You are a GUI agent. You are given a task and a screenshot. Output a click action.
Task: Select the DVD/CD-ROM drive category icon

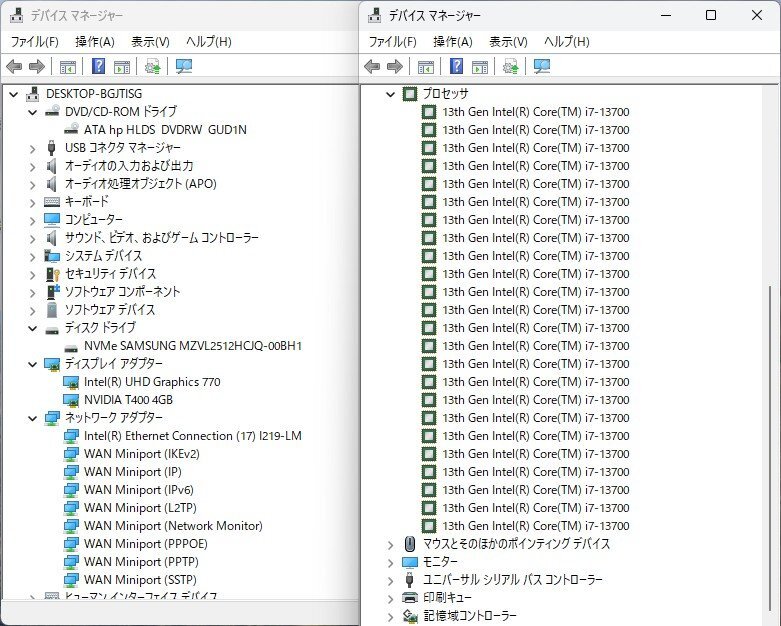52,112
